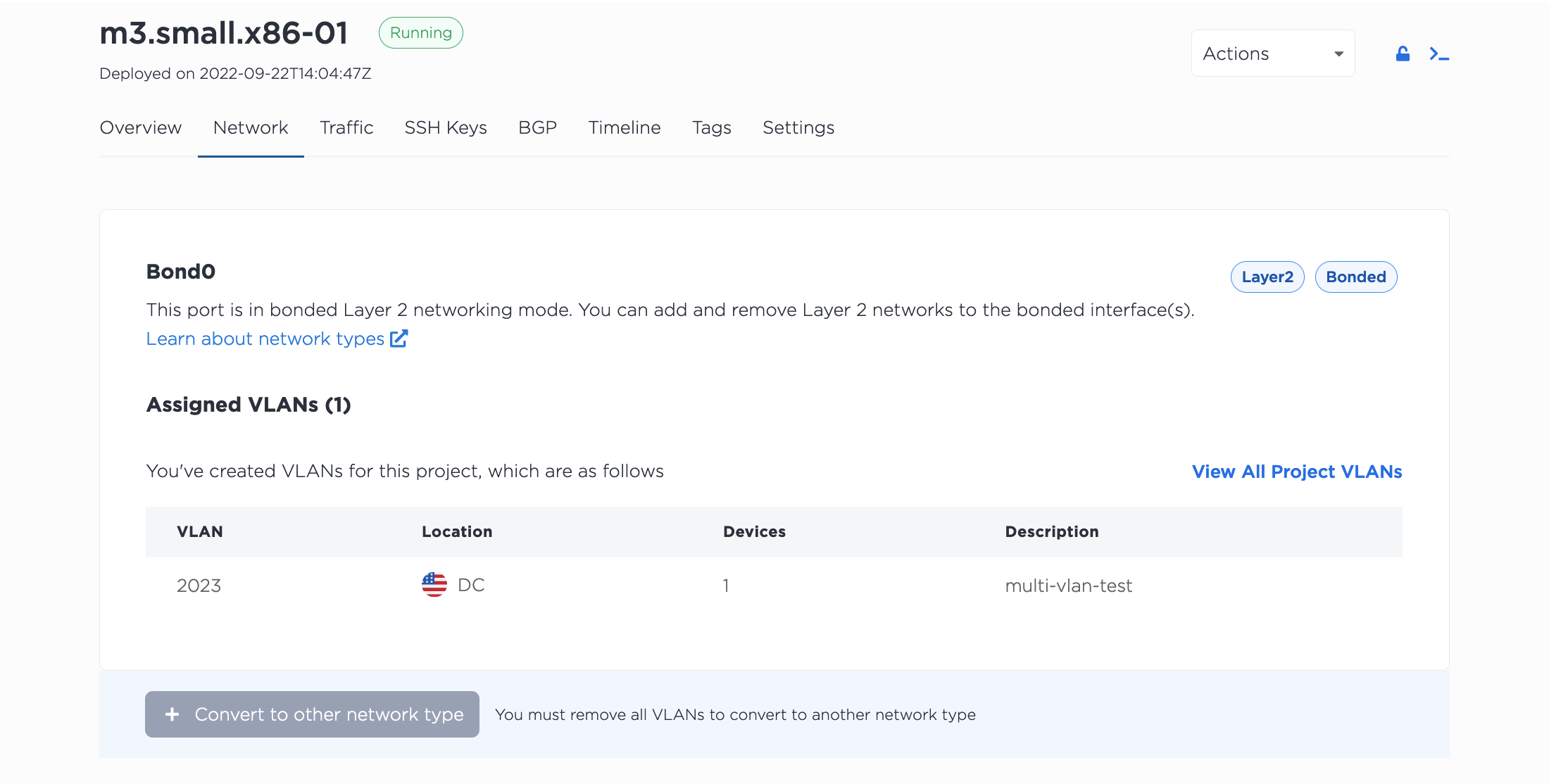Click the Bonded badge

pos(1356,277)
